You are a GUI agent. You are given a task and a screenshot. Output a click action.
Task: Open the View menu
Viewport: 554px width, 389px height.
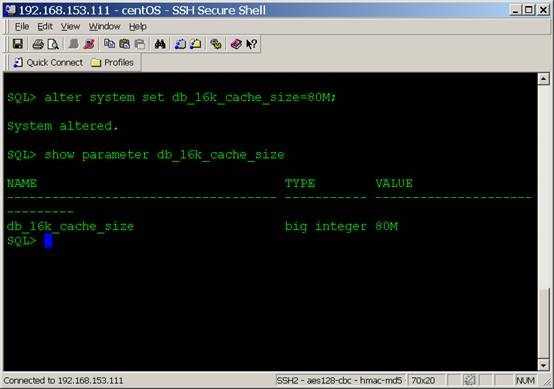point(70,26)
